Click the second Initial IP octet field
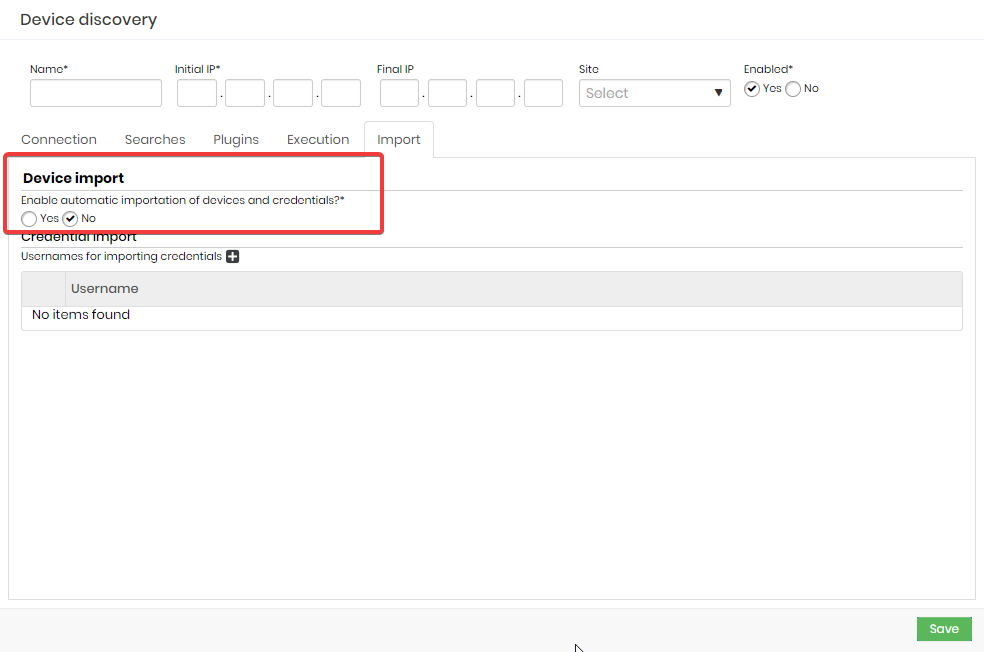 click(x=245, y=93)
